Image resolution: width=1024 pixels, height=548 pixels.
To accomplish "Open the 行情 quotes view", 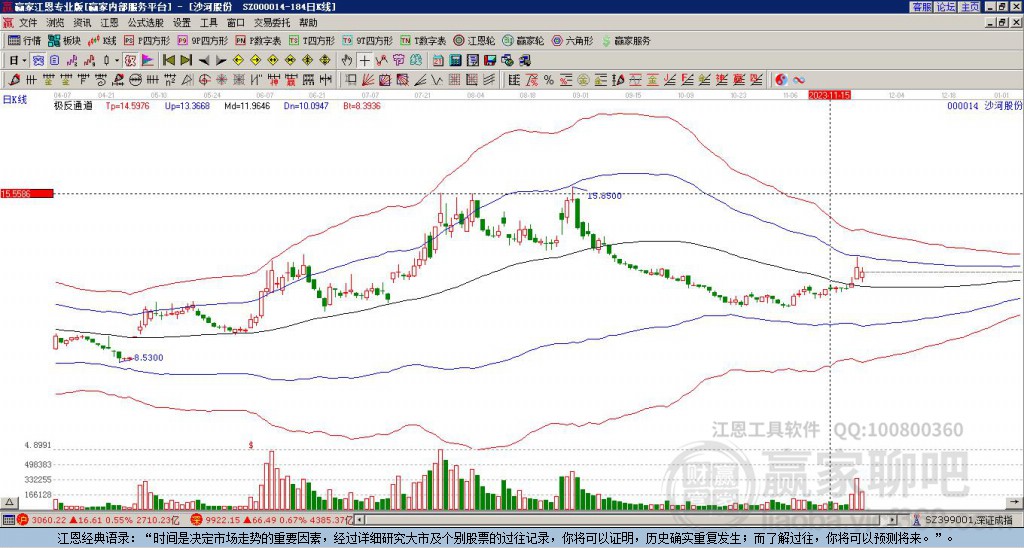I will [x=24, y=40].
